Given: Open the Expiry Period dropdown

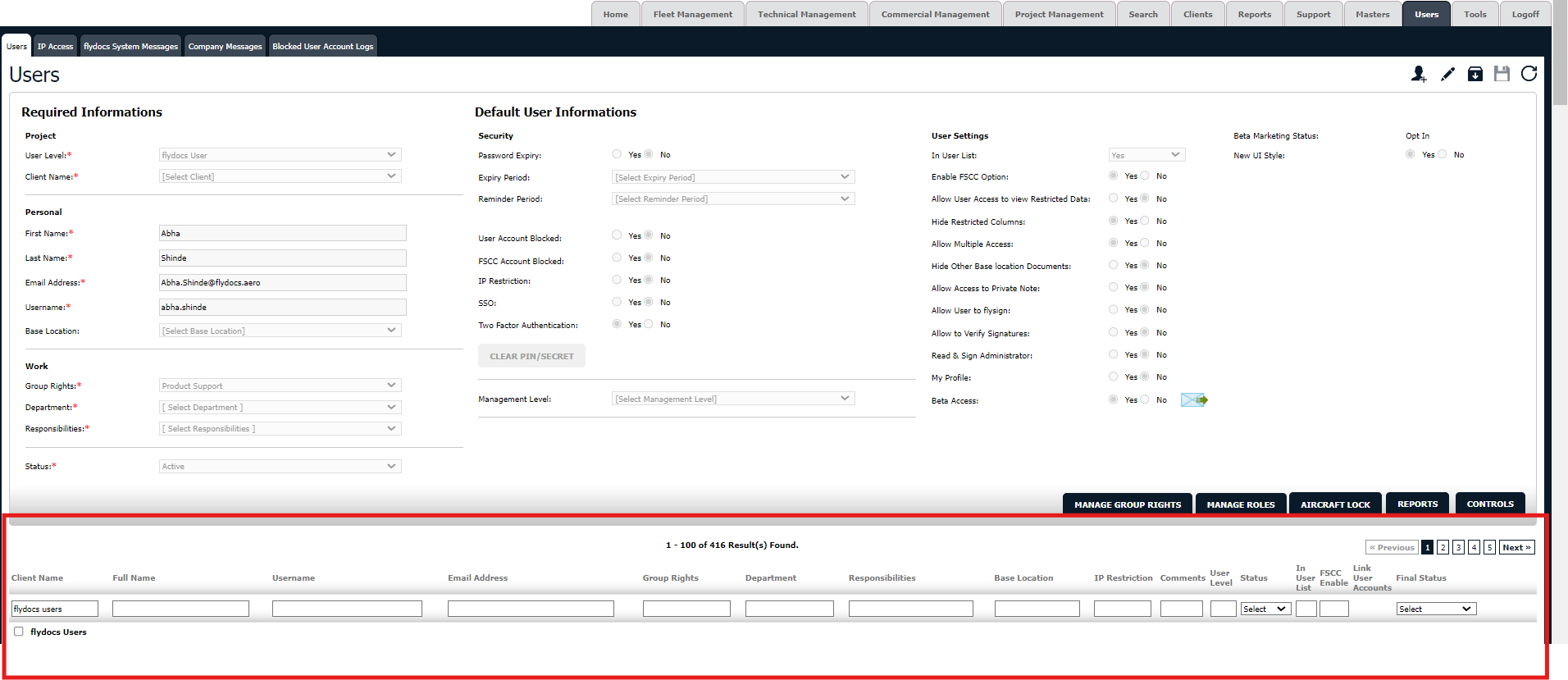Looking at the screenshot, I should [734, 177].
